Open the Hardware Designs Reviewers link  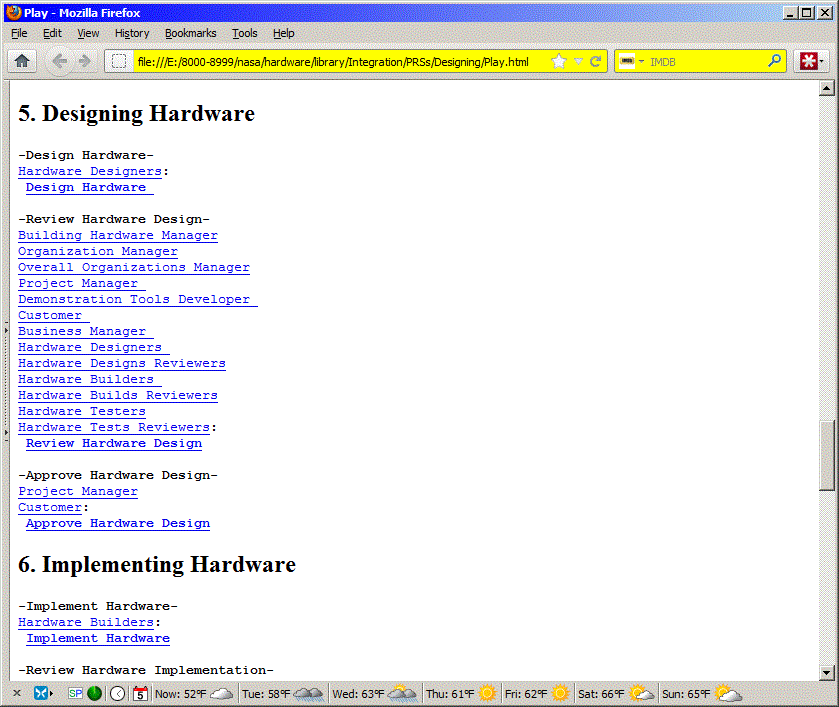pyautogui.click(x=122, y=363)
